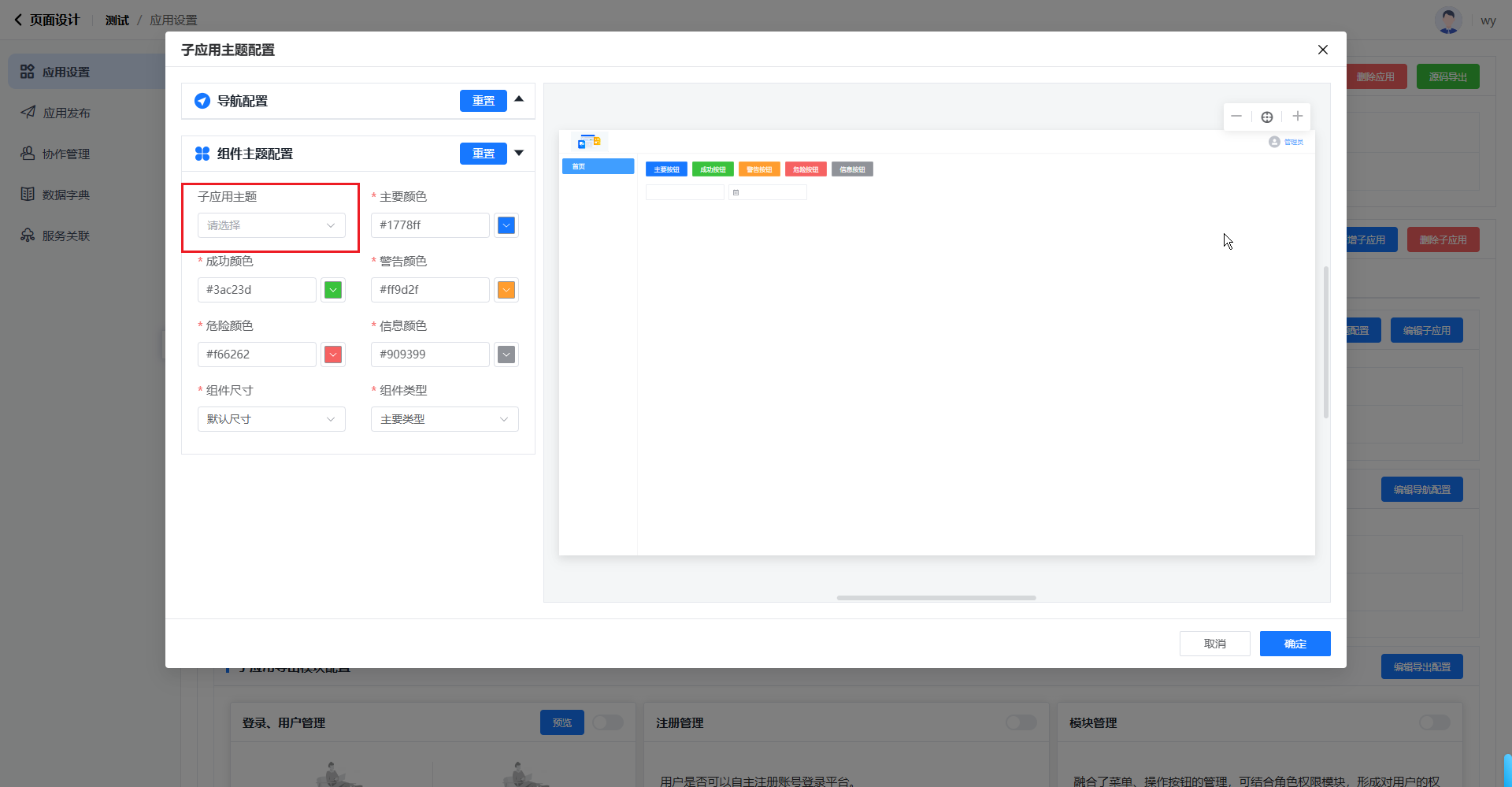Click 重置 button for 导航配置
The height and width of the screenshot is (787, 1512).
[x=483, y=101]
